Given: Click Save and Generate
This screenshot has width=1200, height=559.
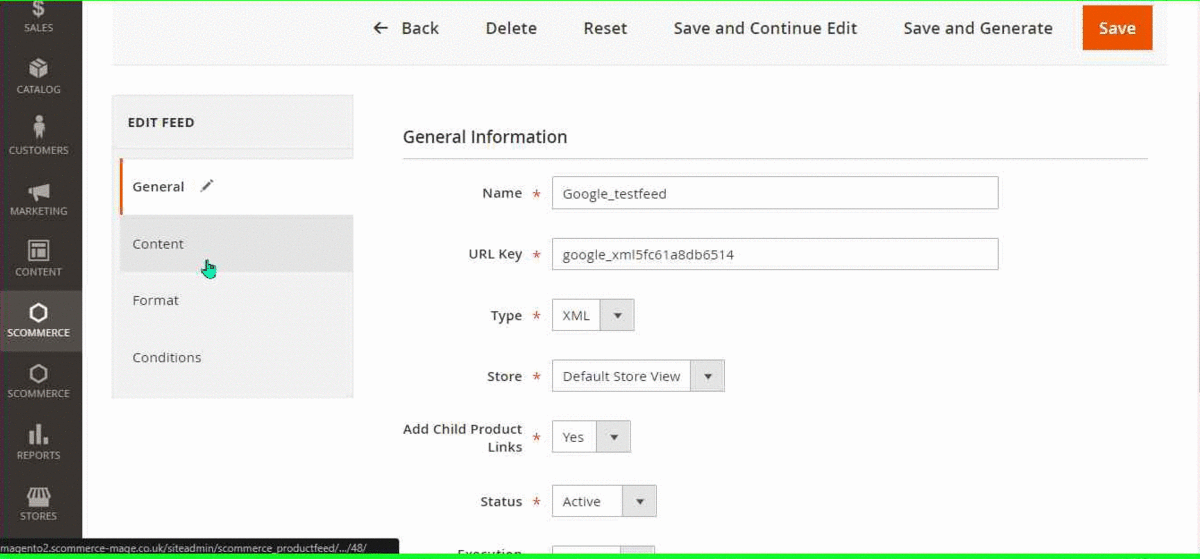Looking at the screenshot, I should click(x=977, y=28).
